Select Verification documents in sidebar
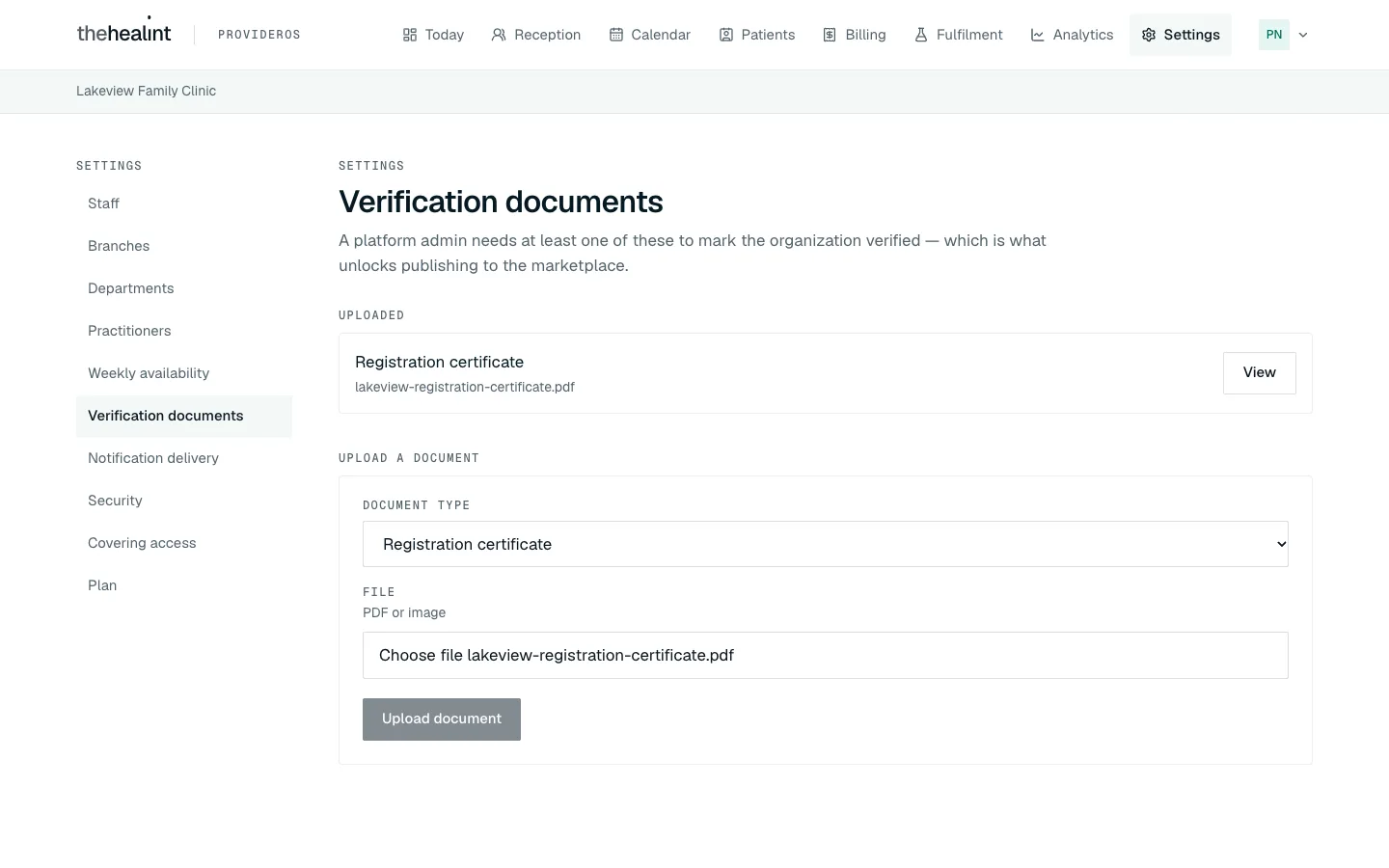The height and width of the screenshot is (868, 1389). point(184,416)
